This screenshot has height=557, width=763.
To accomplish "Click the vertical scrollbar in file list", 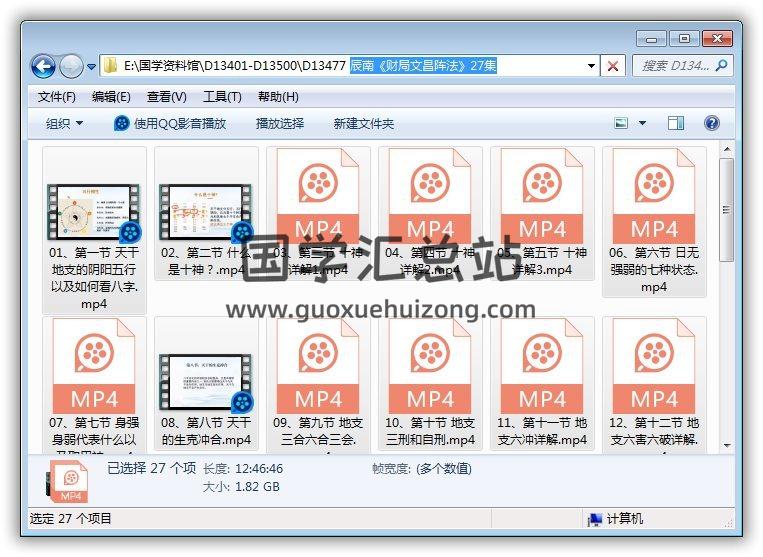I will coord(726,300).
